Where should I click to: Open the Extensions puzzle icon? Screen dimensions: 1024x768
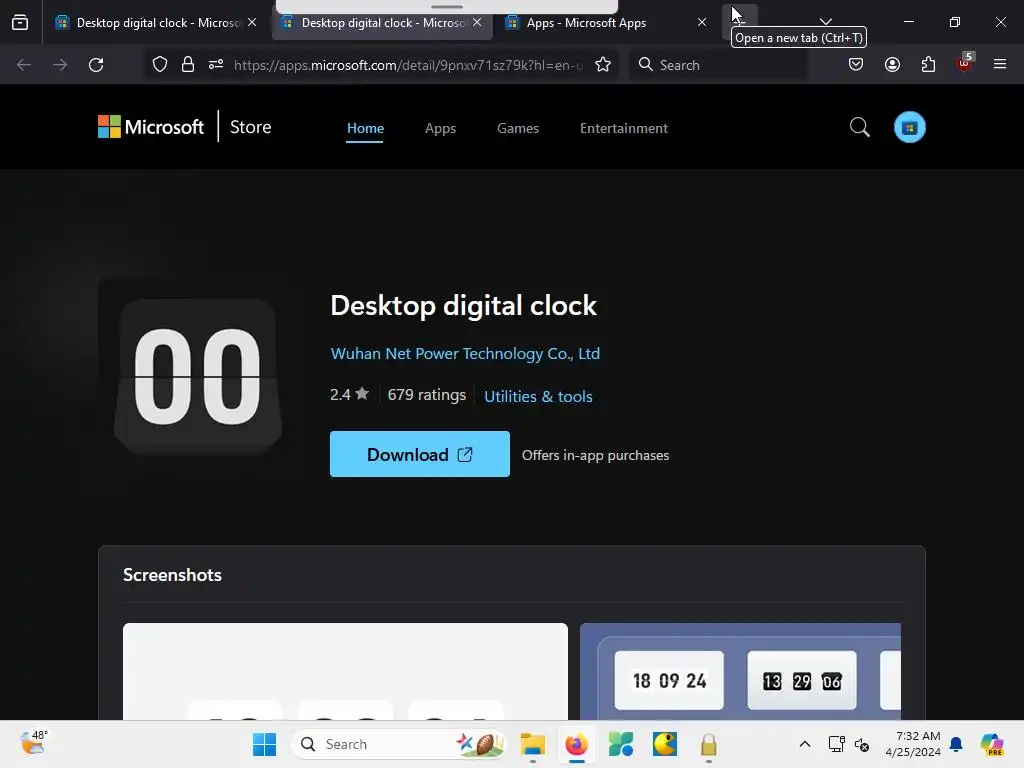(x=928, y=65)
